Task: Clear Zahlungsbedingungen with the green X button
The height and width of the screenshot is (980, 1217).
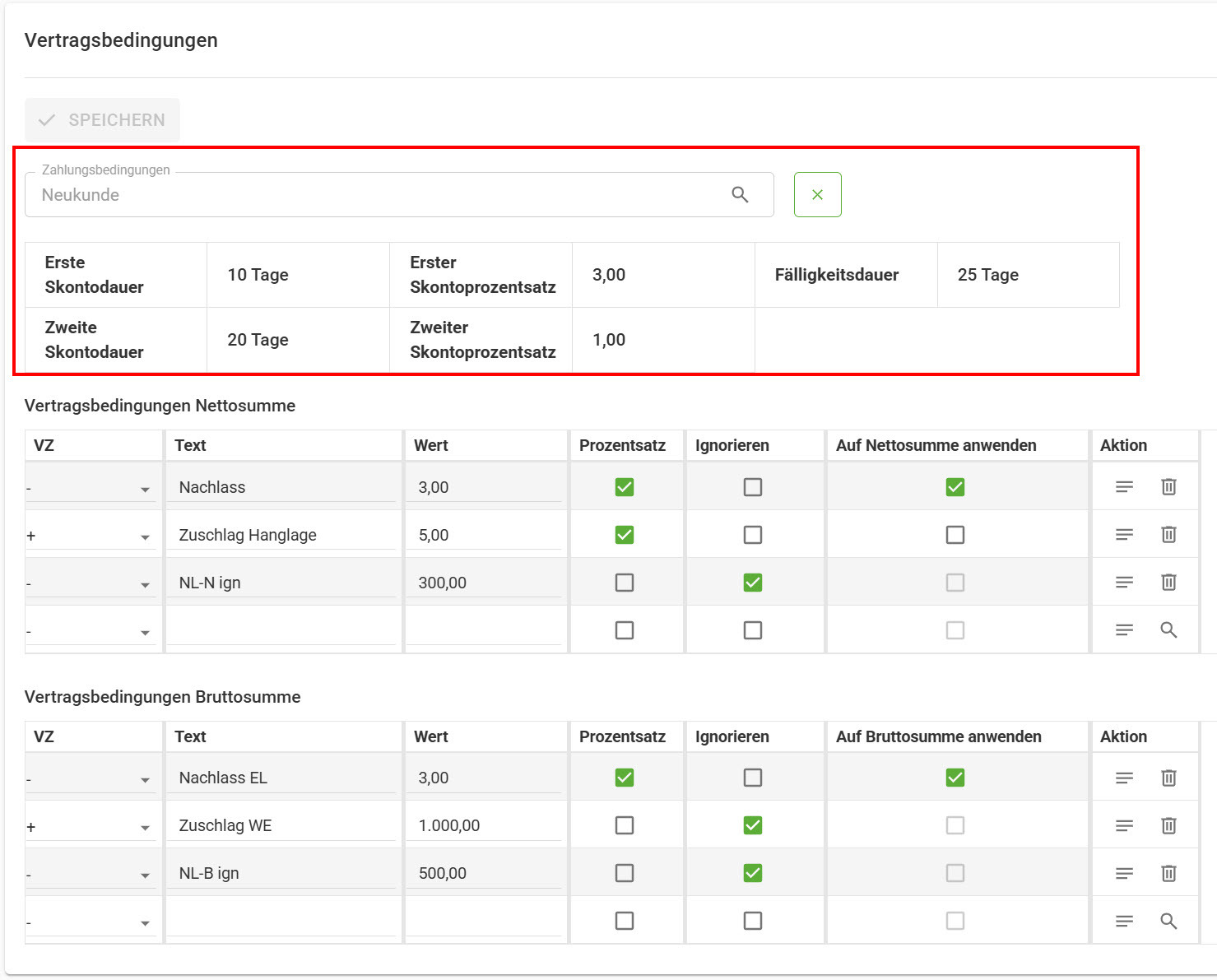Action: tap(817, 195)
